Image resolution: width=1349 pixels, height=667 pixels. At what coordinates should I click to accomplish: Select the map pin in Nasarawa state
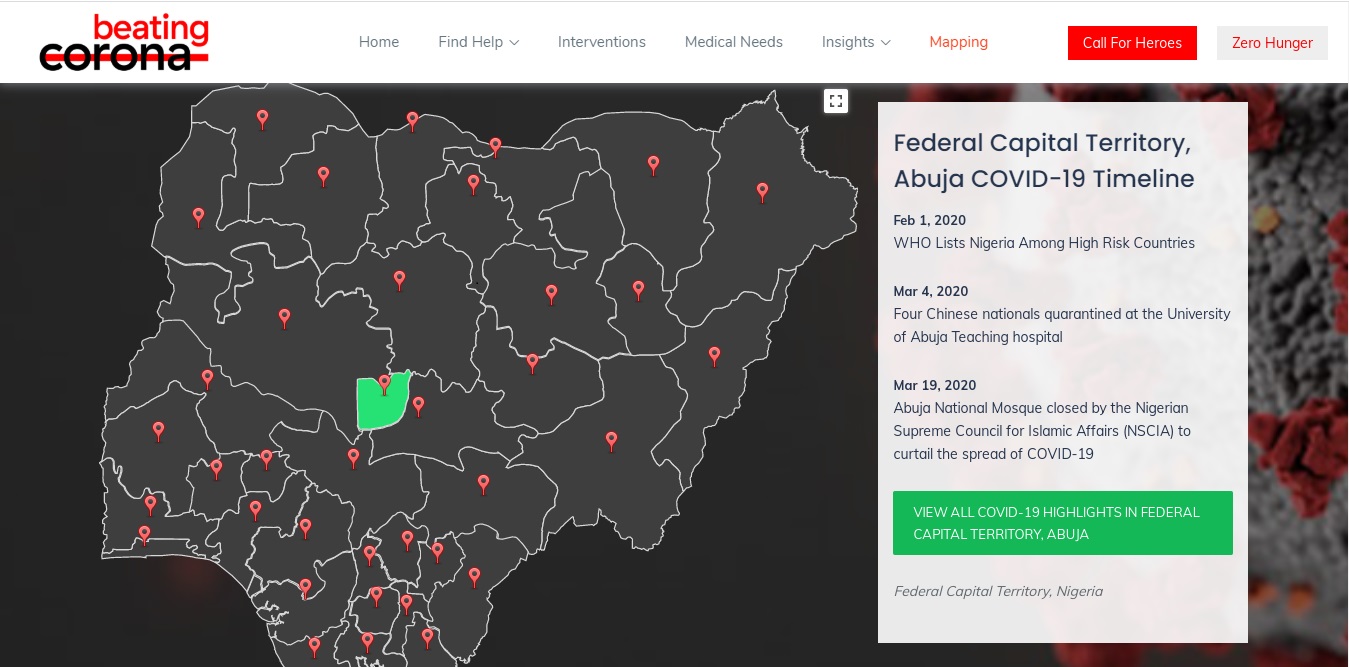click(x=418, y=406)
